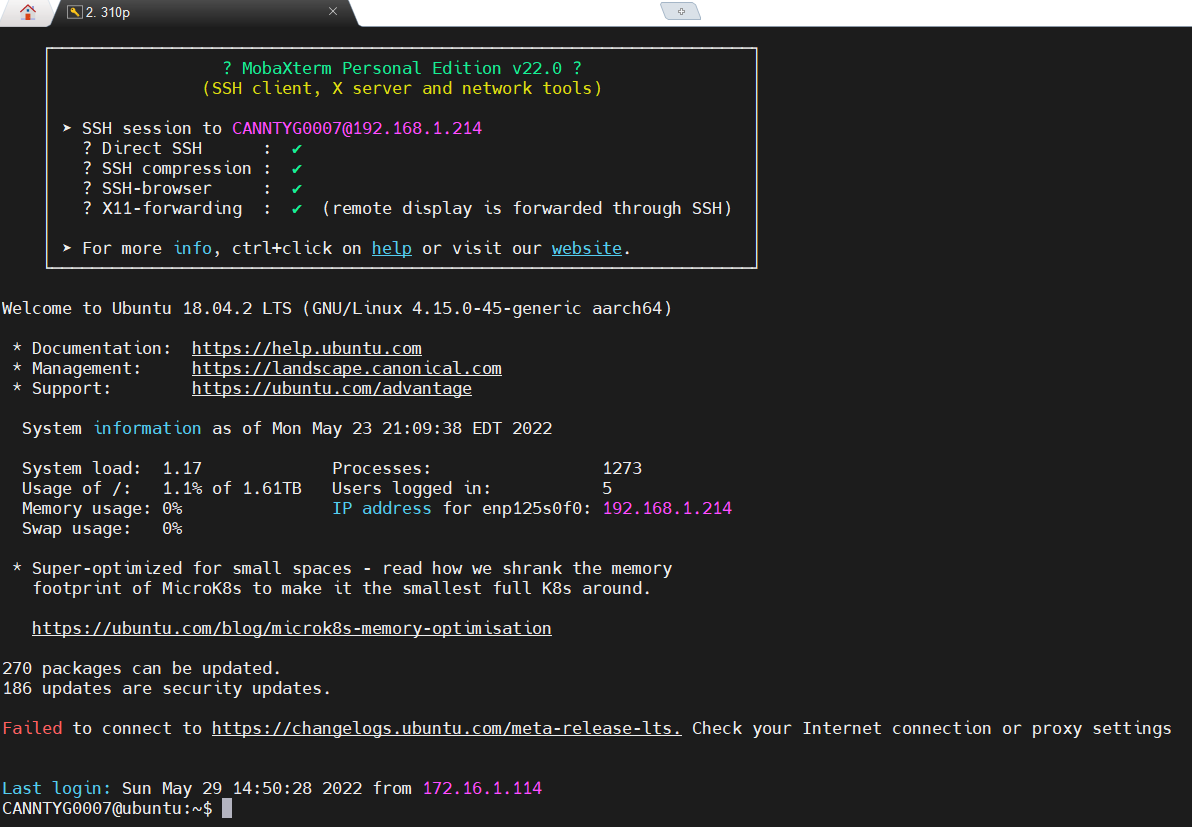This screenshot has width=1192, height=827.
Task: Open the 'website' link in the MobaXterm banner
Action: pyautogui.click(x=586, y=249)
